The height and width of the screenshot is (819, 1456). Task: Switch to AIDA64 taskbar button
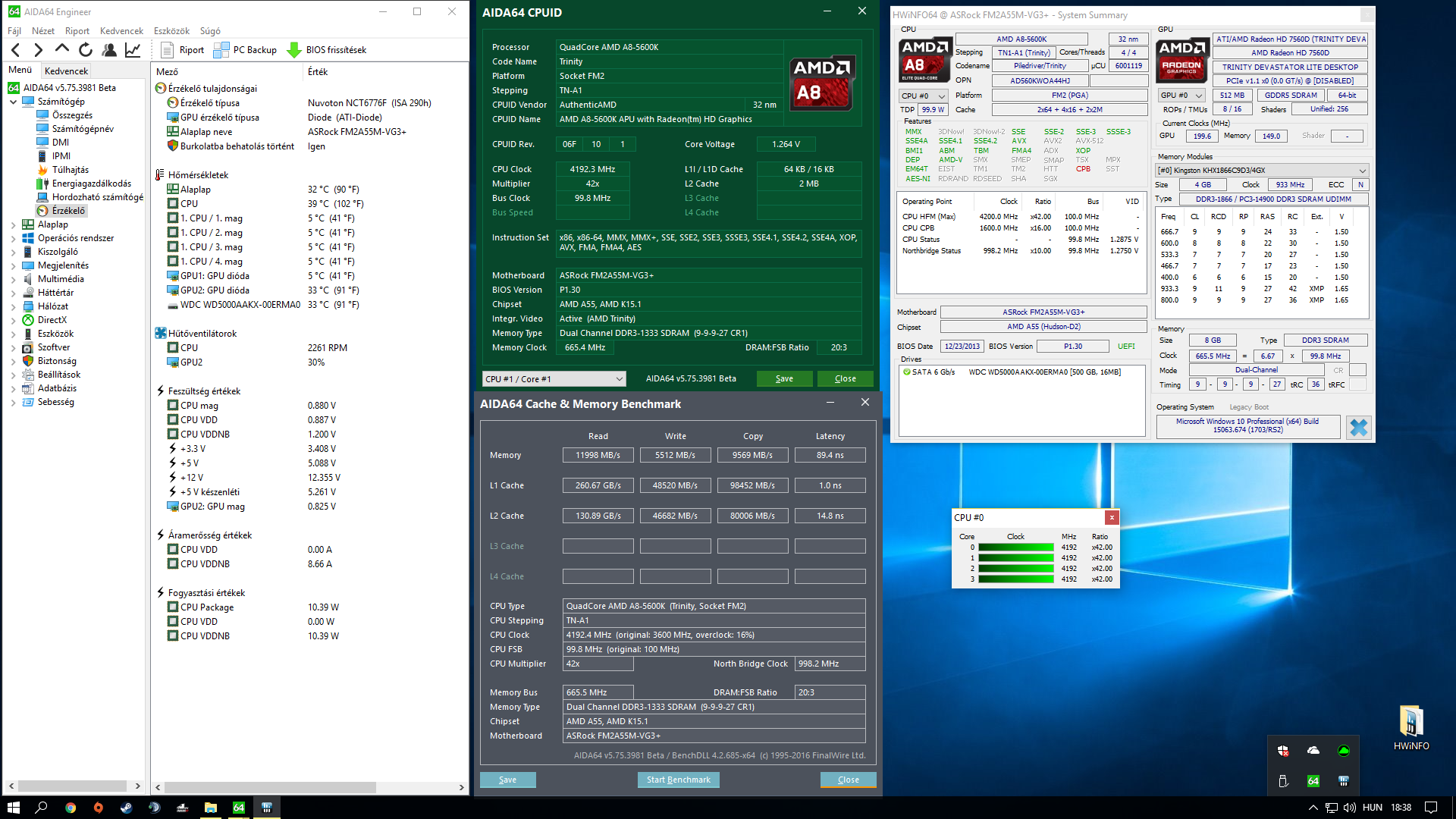[x=238, y=808]
